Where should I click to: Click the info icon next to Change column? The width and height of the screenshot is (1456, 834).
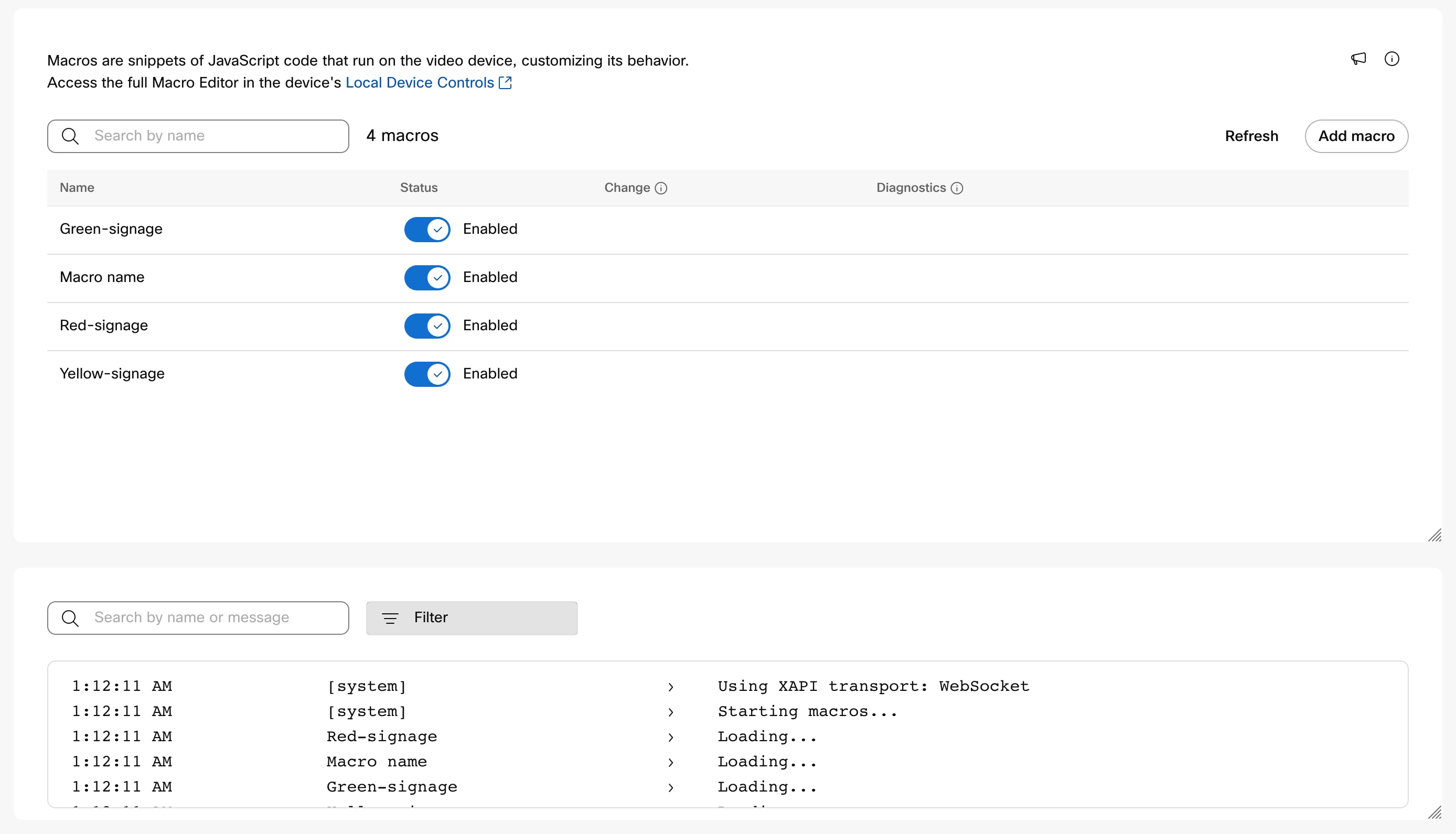[660, 188]
